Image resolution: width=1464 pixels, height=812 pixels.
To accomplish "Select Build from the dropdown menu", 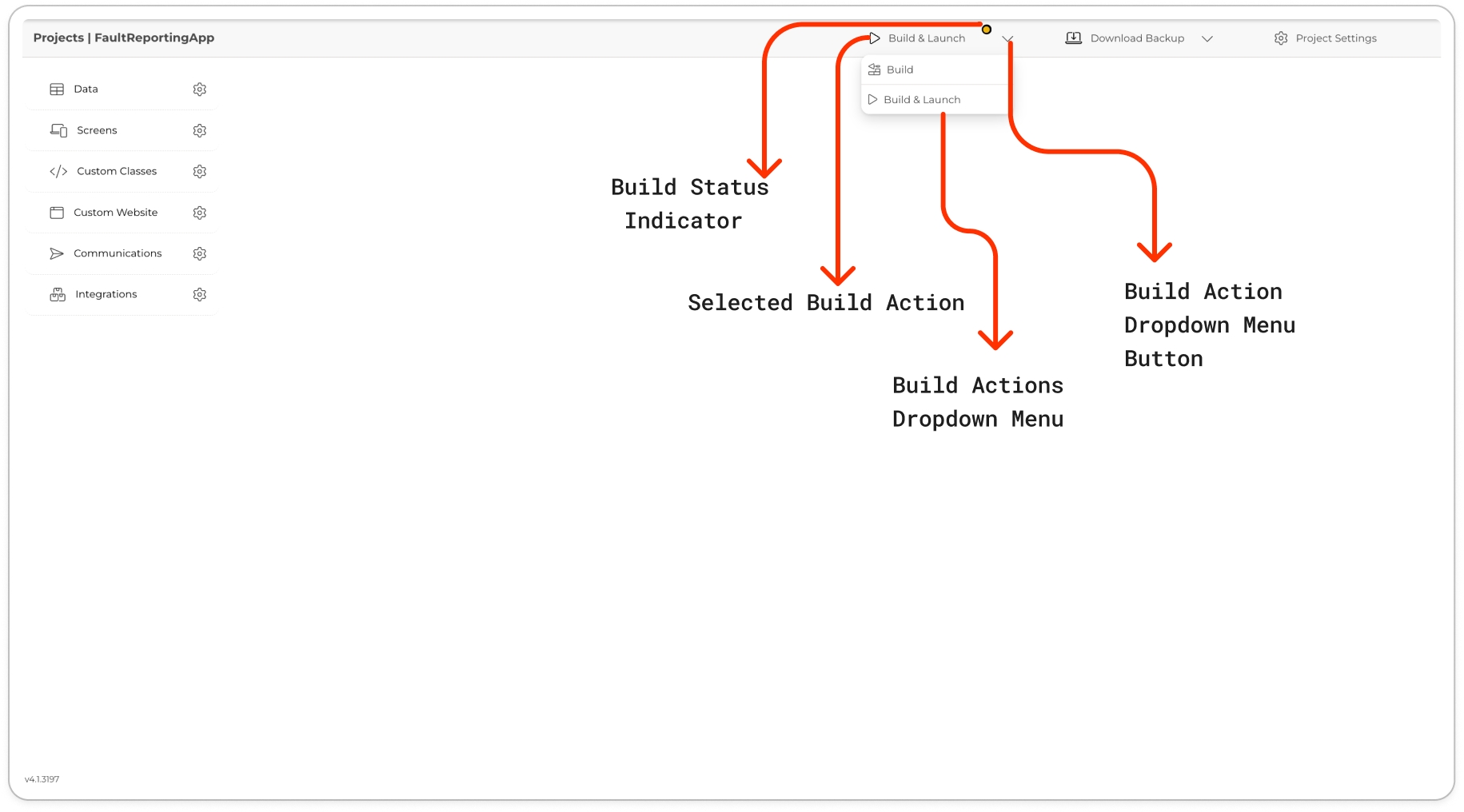I will pyautogui.click(x=900, y=70).
